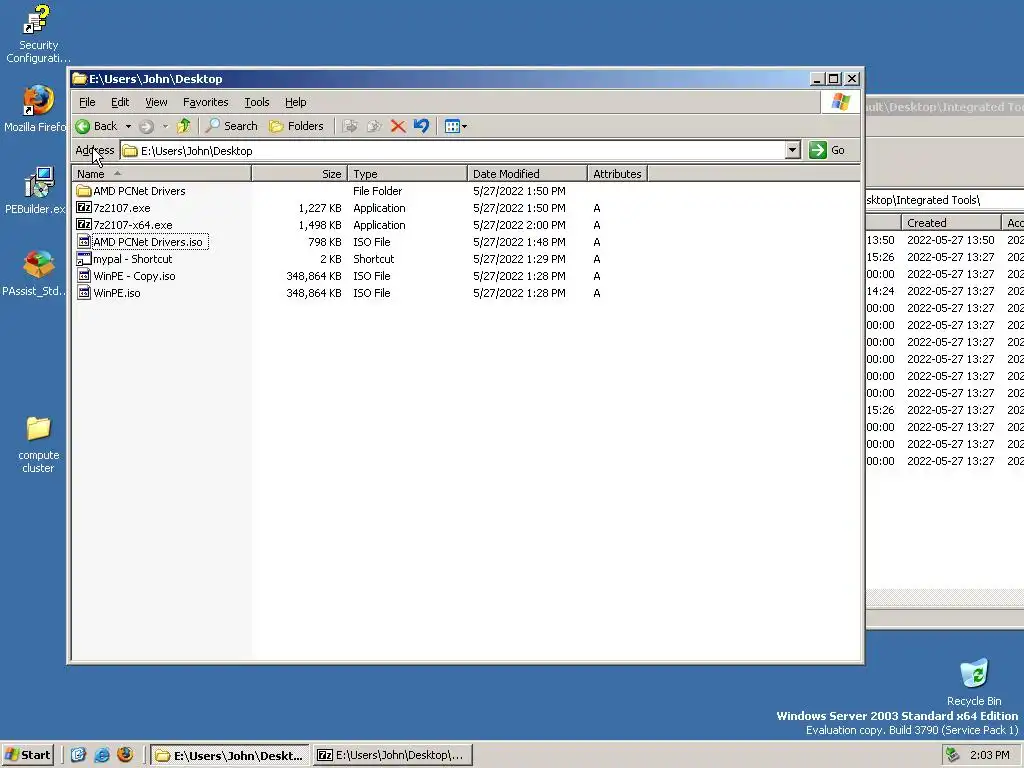Sort by Size column header
Screen dimensions: 1024x768
[x=300, y=174]
